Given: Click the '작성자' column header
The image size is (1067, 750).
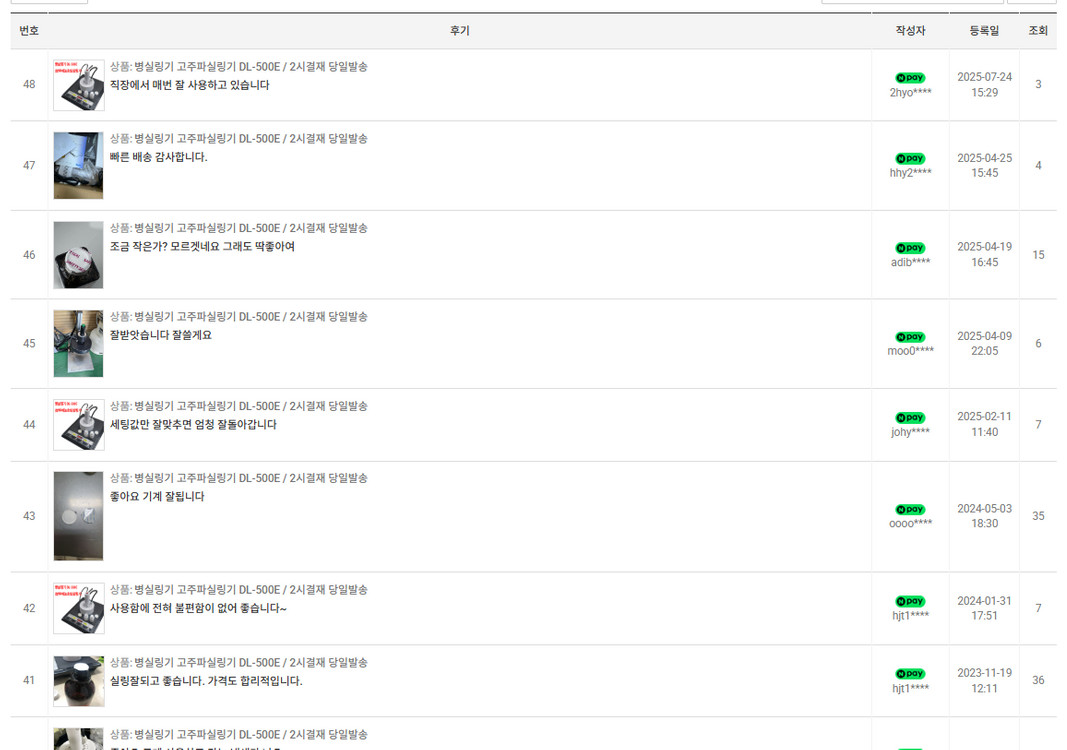Looking at the screenshot, I should [910, 31].
